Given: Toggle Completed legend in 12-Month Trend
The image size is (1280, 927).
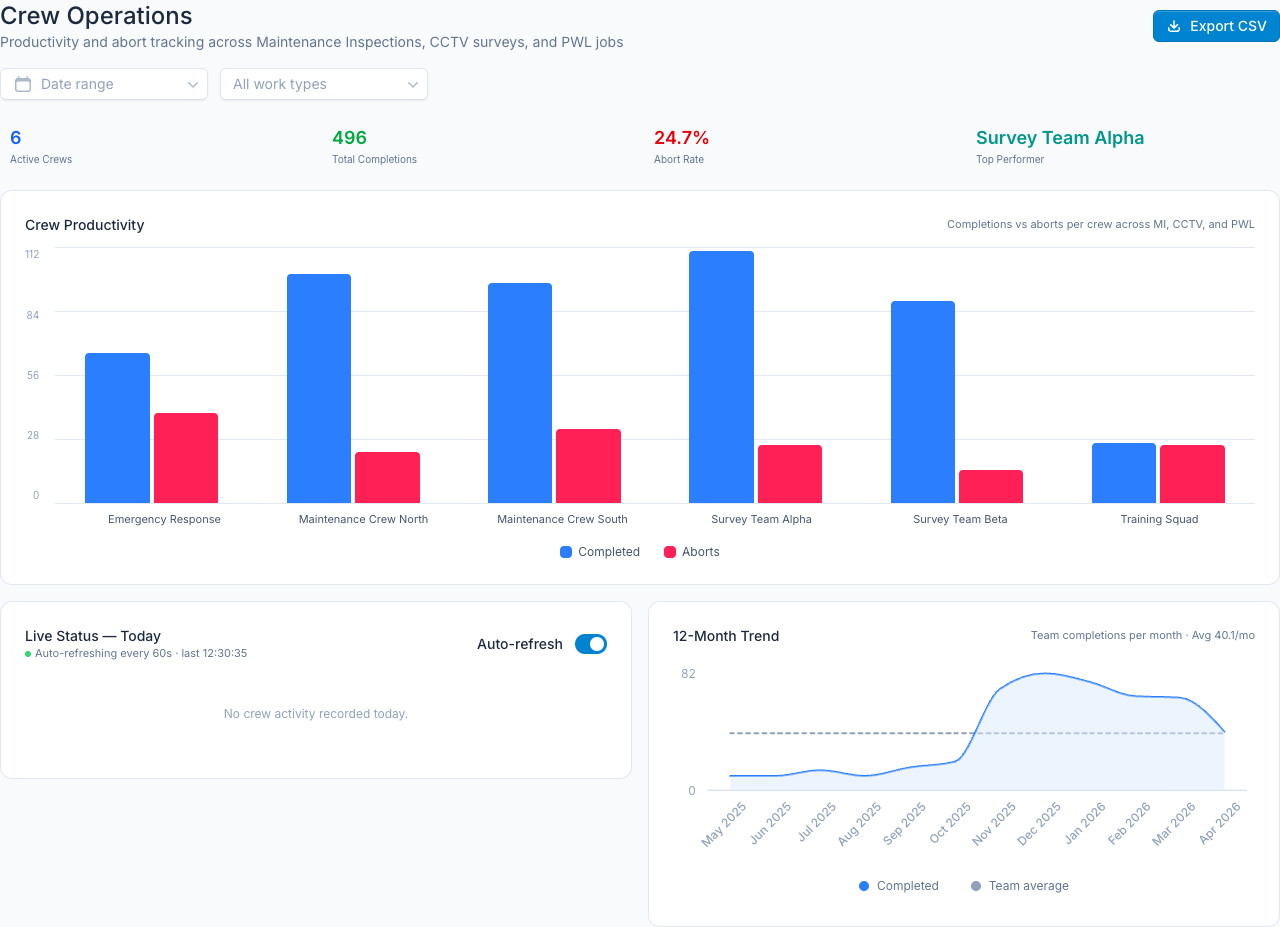Looking at the screenshot, I should tap(898, 886).
